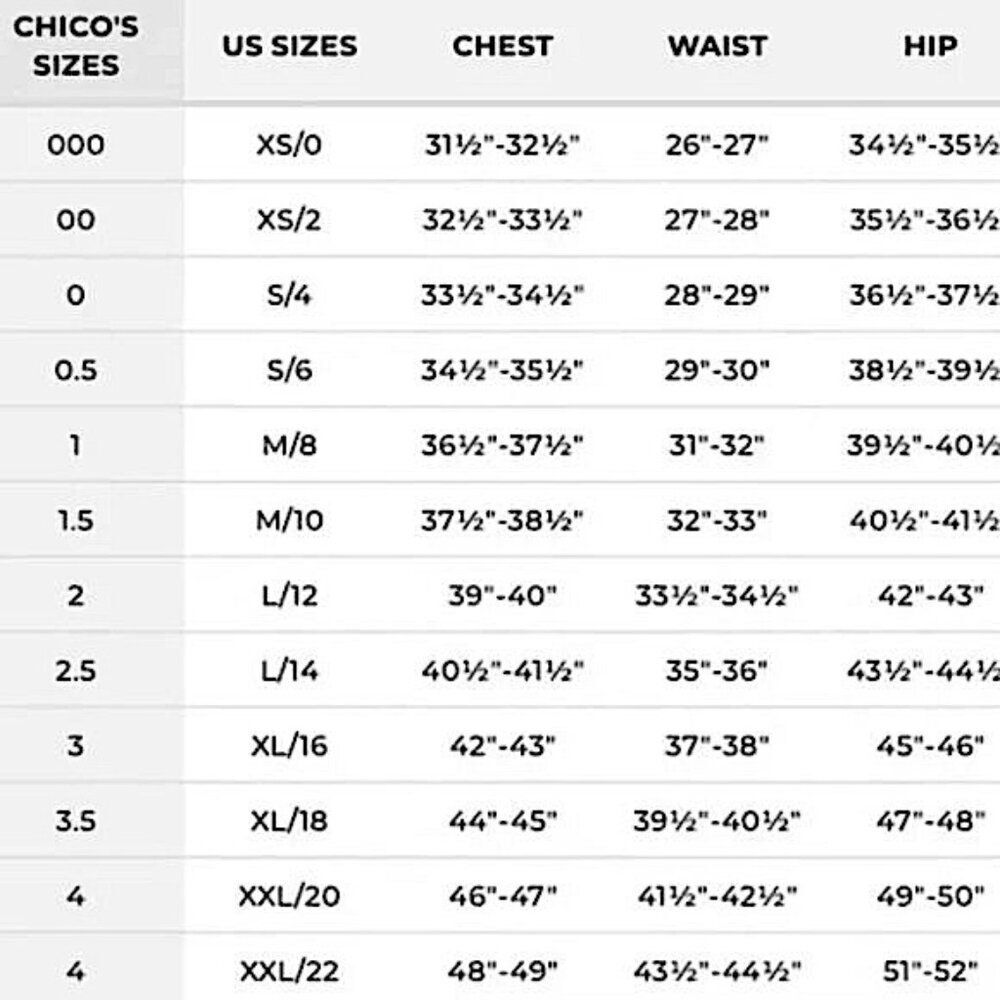Select the M/8 US size cell
The image size is (1000, 1000).
289,445
